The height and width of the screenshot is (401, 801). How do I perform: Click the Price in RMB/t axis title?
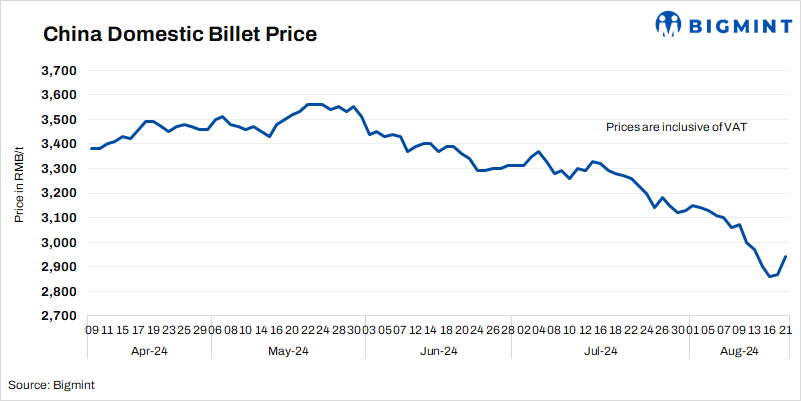tap(20, 194)
